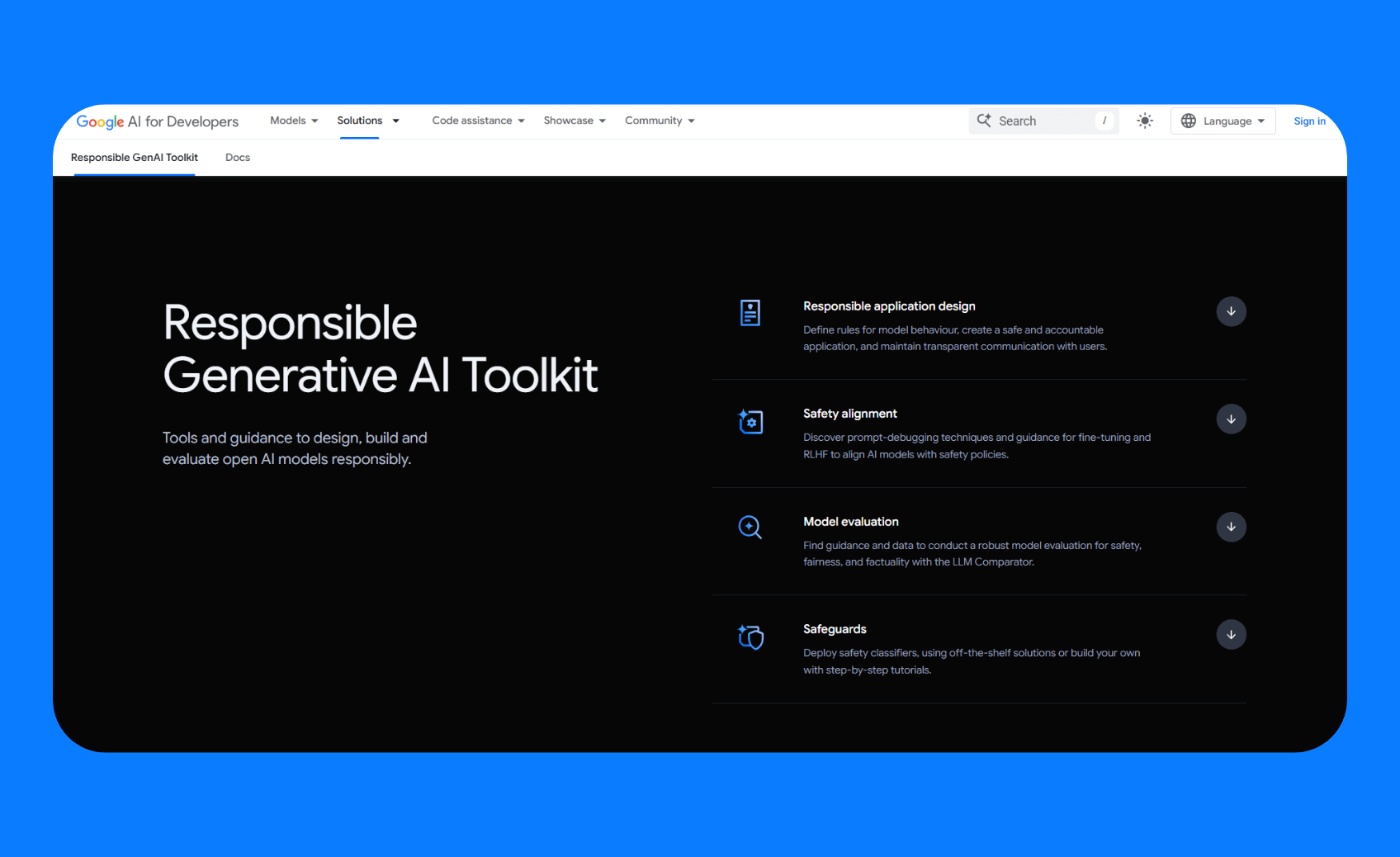1400x857 pixels.
Task: Click the 'Find guidance and data' description
Action: (x=972, y=554)
